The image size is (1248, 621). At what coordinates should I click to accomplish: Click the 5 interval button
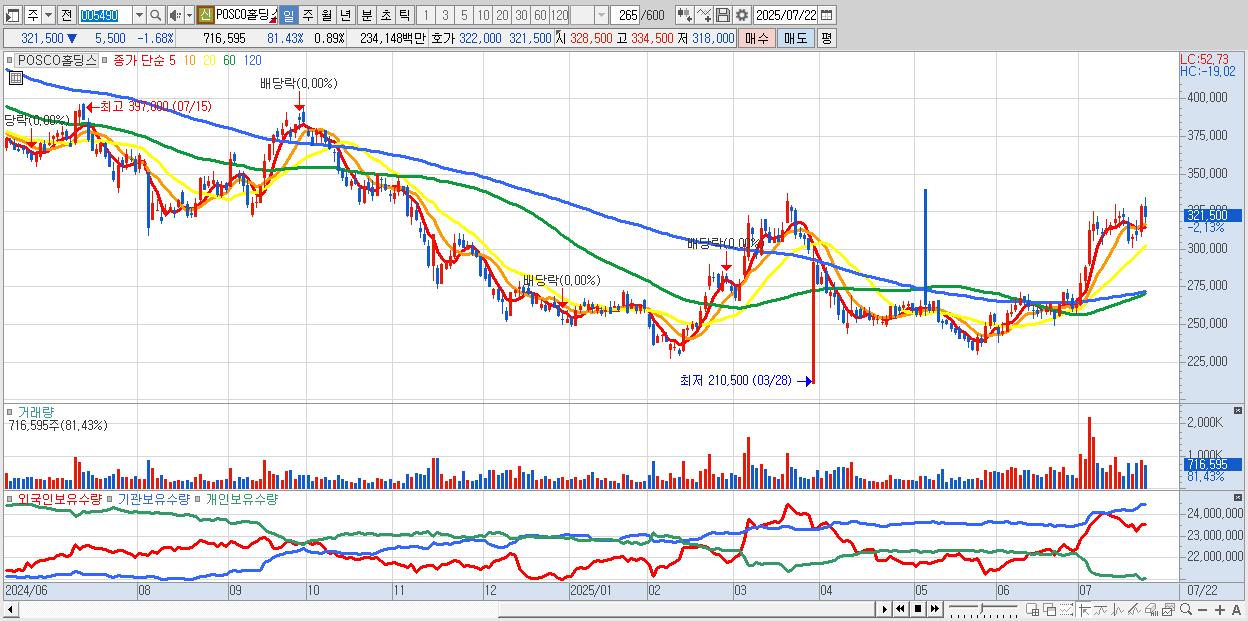point(464,15)
